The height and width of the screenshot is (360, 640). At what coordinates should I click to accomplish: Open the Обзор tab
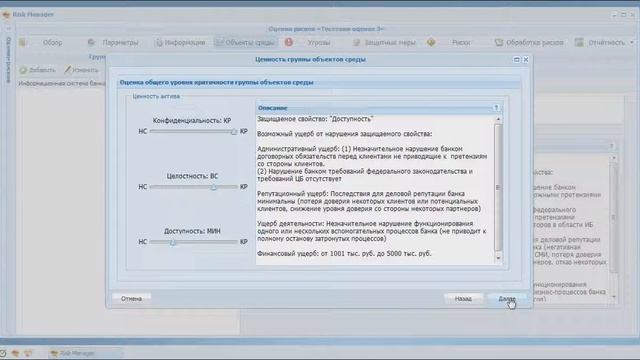click(x=53, y=42)
